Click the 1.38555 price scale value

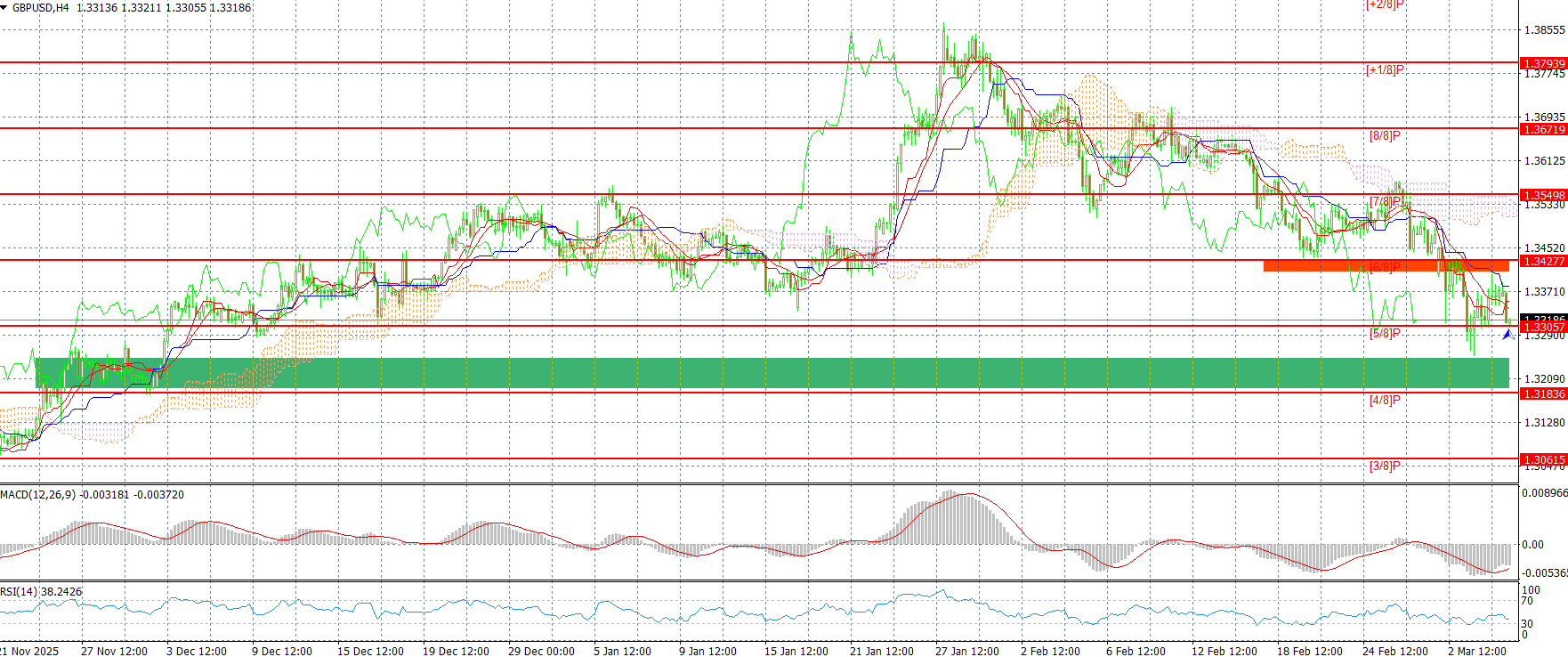click(x=1545, y=29)
